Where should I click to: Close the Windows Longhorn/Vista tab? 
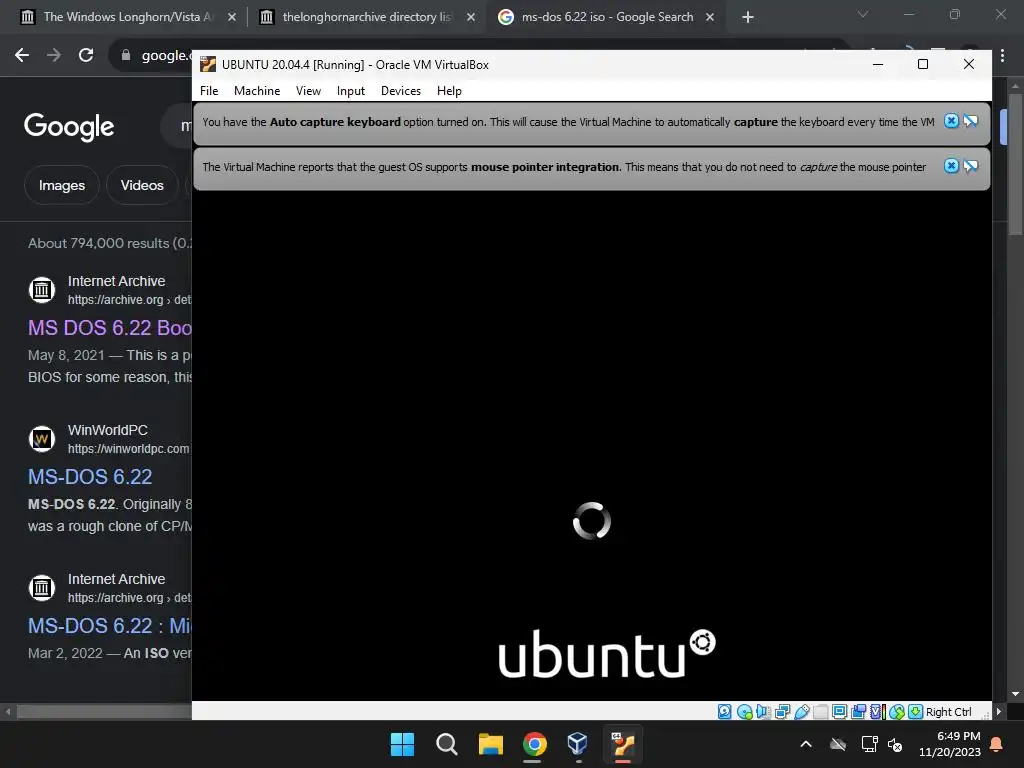(x=232, y=17)
